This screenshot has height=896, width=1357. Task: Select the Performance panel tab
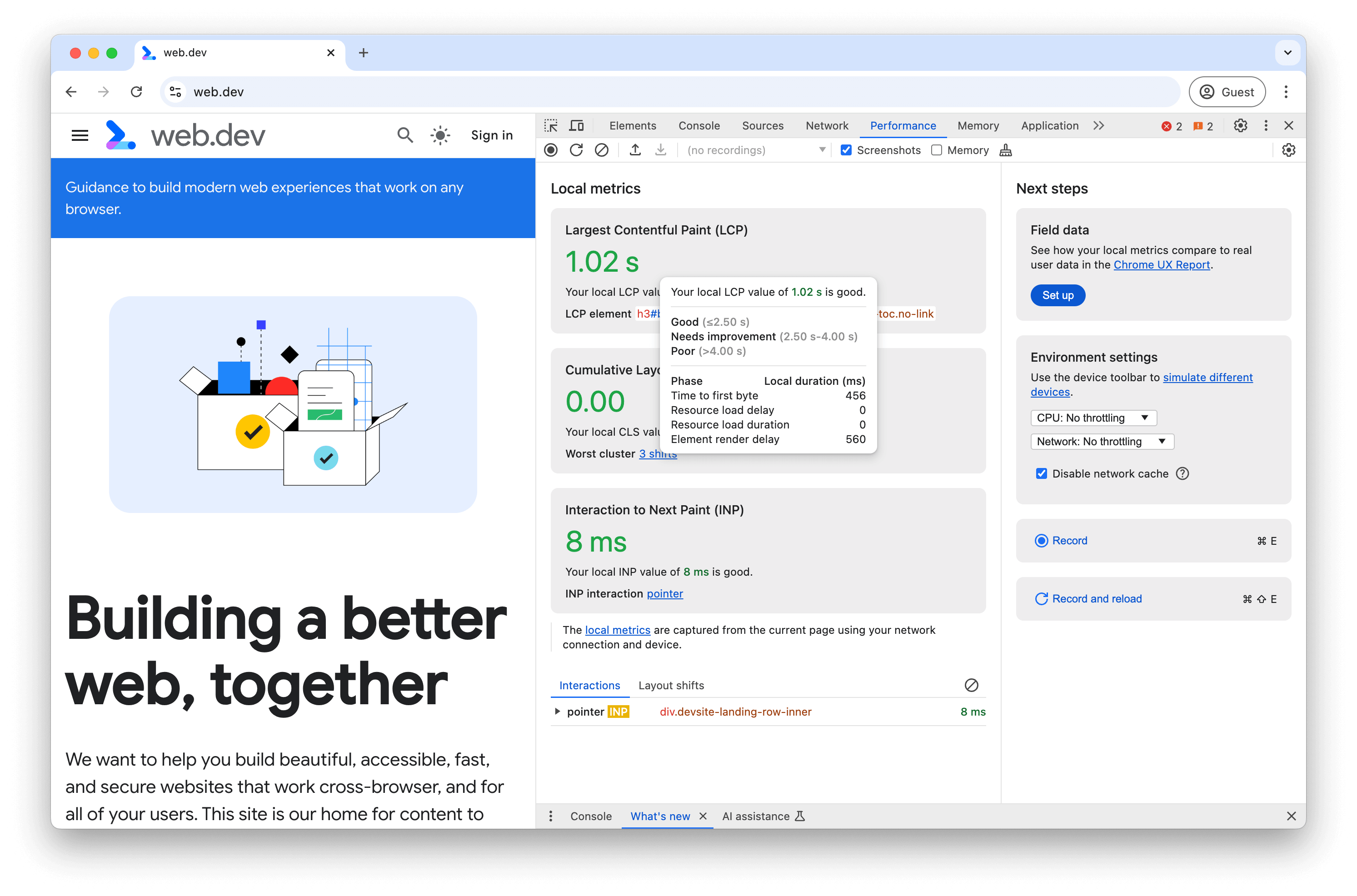[902, 125]
